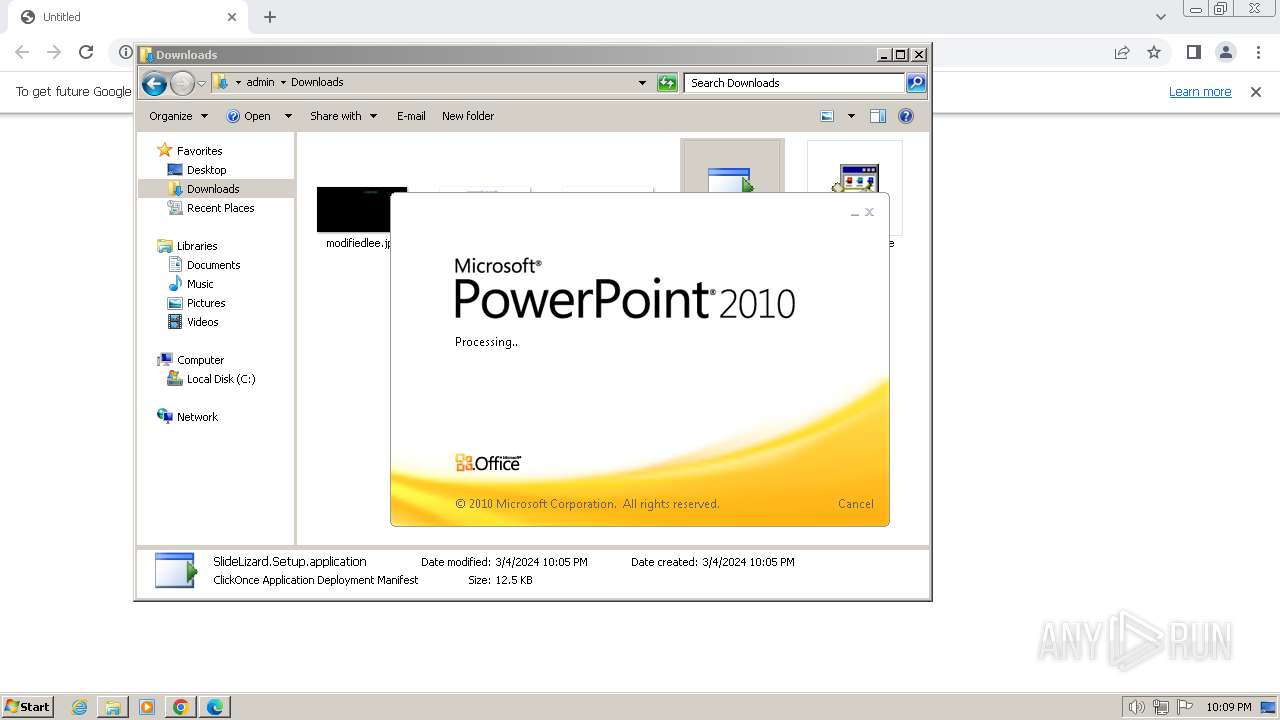Open Windows Media Player from taskbar

[x=147, y=707]
